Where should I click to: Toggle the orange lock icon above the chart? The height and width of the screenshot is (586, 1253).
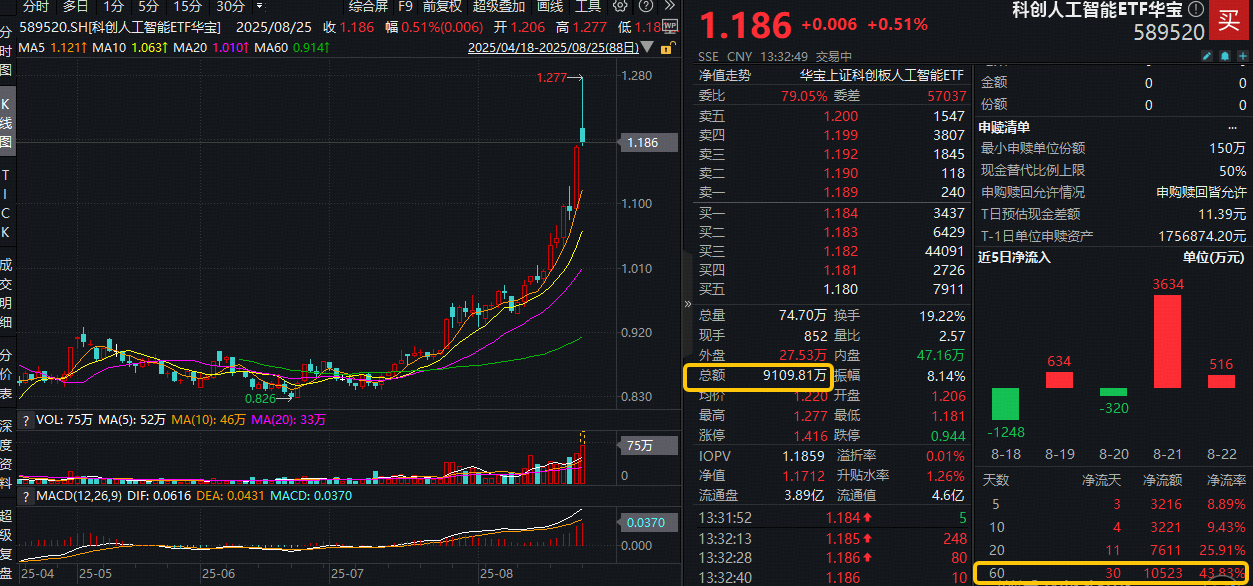[x=666, y=47]
